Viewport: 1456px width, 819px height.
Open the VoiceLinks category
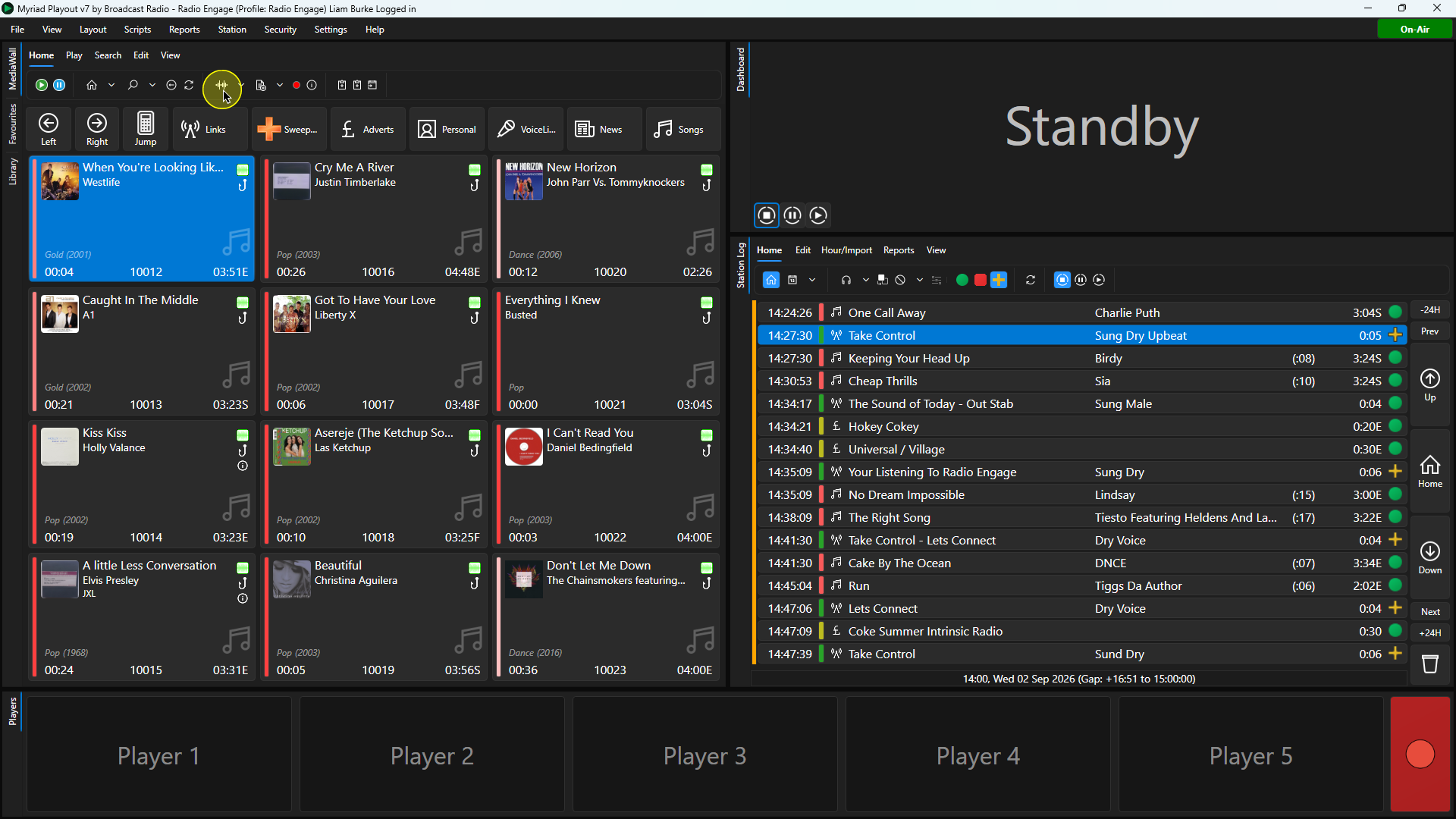pyautogui.click(x=526, y=130)
